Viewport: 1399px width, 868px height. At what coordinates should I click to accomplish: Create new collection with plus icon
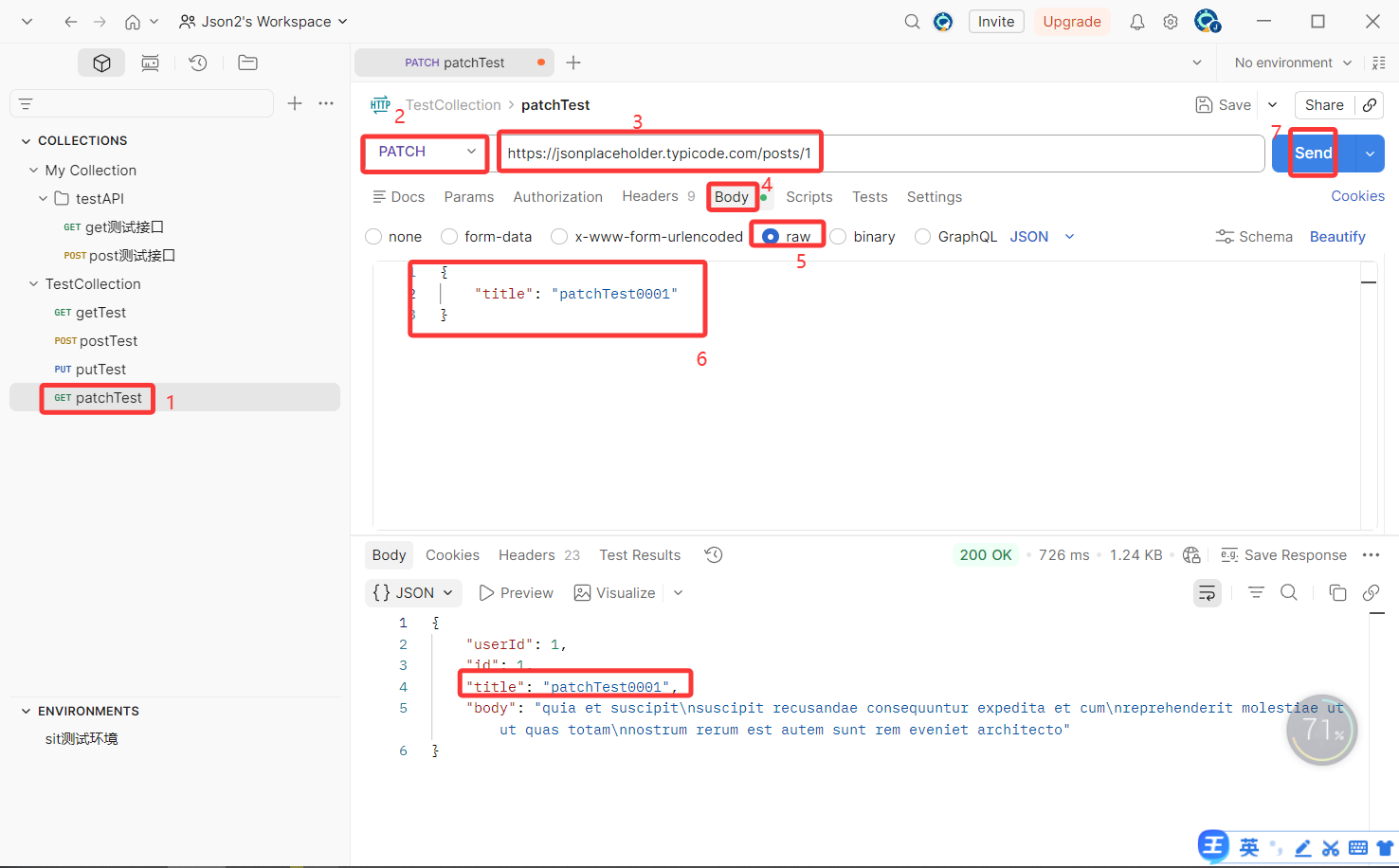(295, 103)
